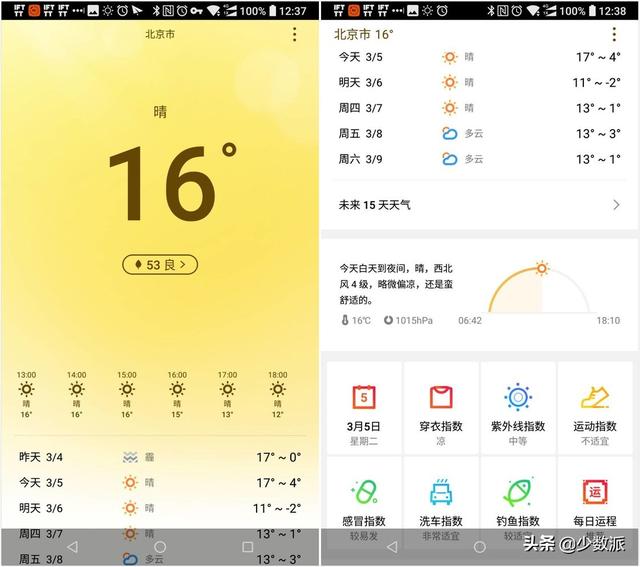This screenshot has width=640, height=567.
Task: Tap Android home button on right screen
Action: [480, 547]
